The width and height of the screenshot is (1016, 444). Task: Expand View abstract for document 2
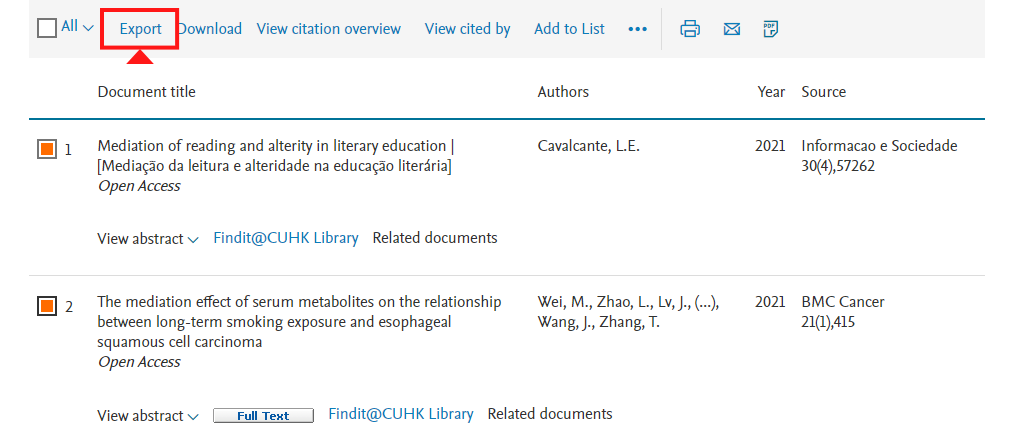(148, 415)
